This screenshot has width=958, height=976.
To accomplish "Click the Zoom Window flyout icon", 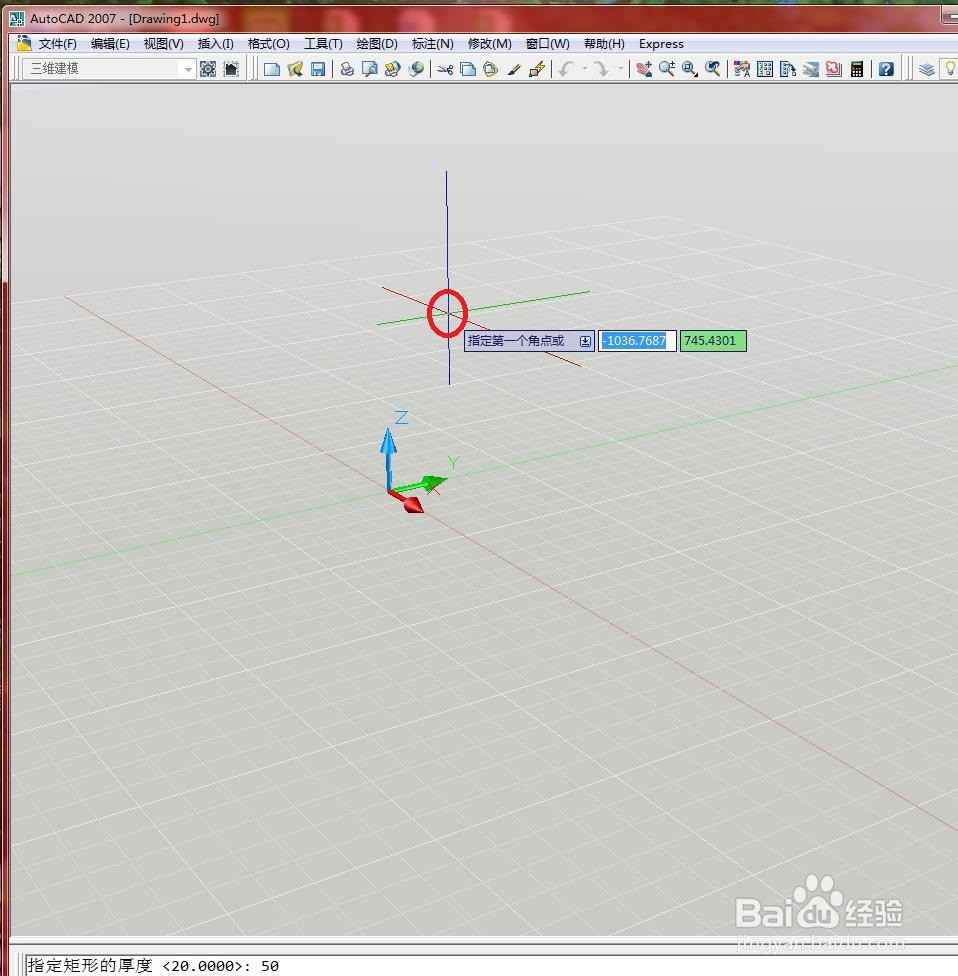I will pyautogui.click(x=690, y=69).
